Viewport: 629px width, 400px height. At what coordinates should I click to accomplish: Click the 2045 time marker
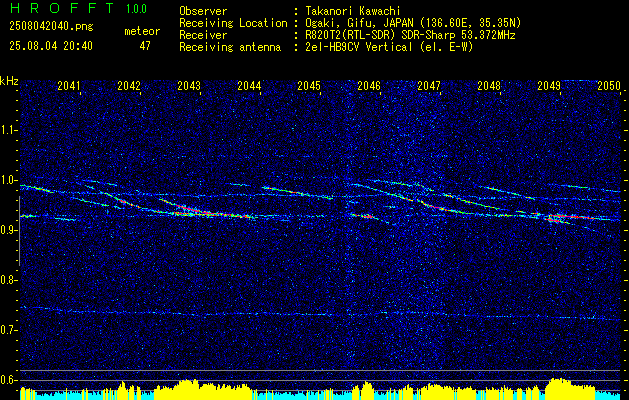[x=309, y=86]
